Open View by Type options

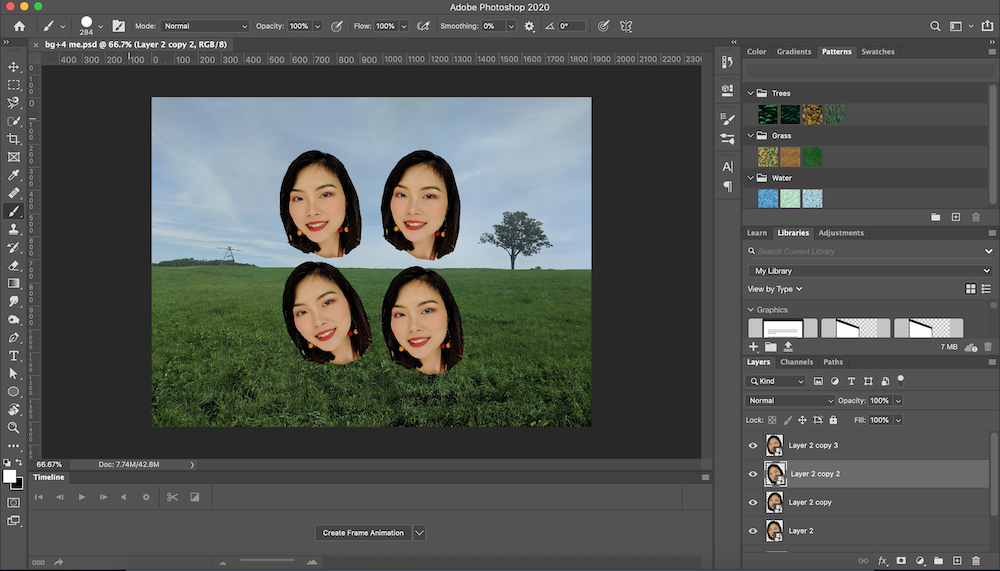pos(776,289)
